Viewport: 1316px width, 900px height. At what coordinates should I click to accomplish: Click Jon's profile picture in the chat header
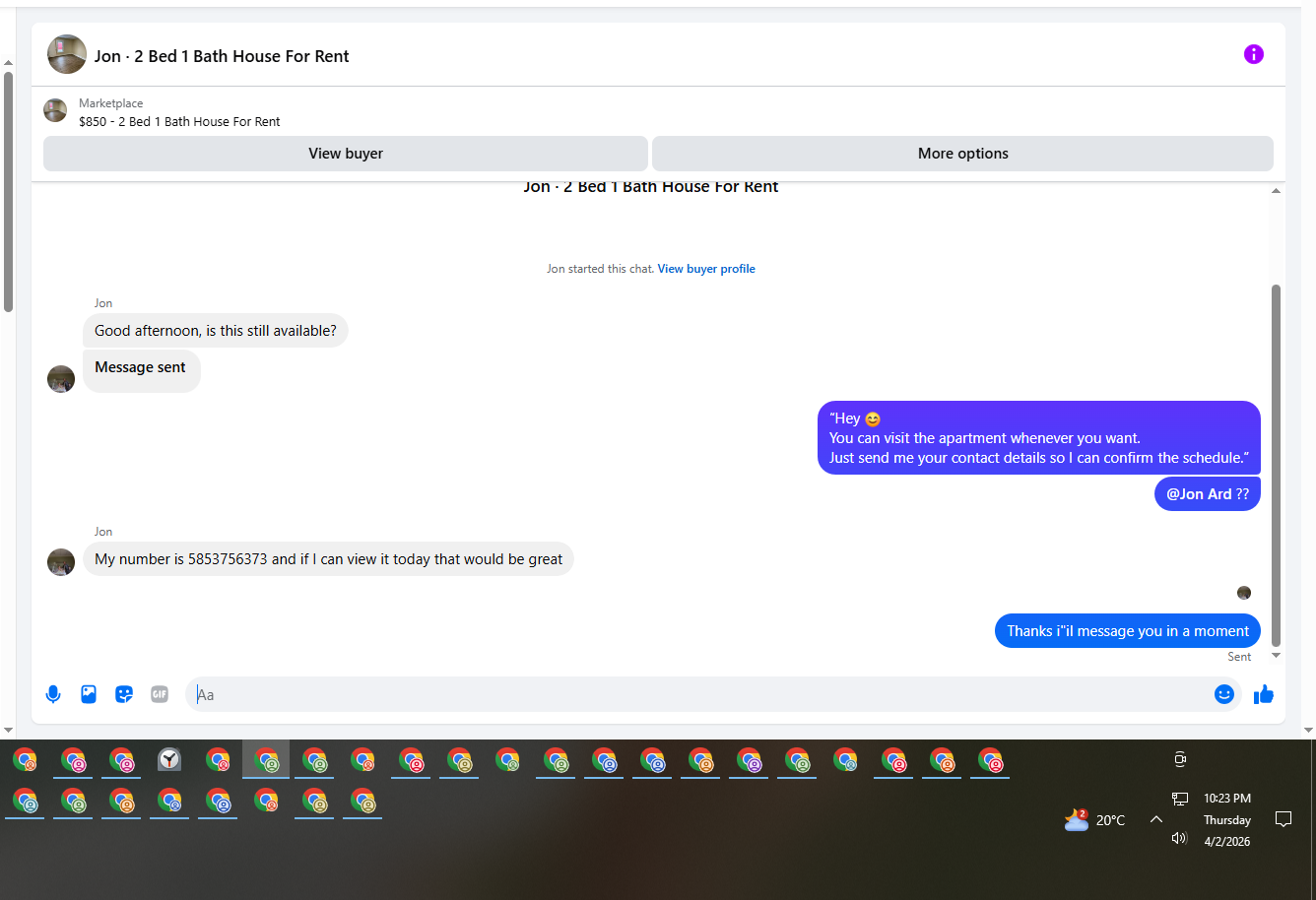pyautogui.click(x=67, y=54)
